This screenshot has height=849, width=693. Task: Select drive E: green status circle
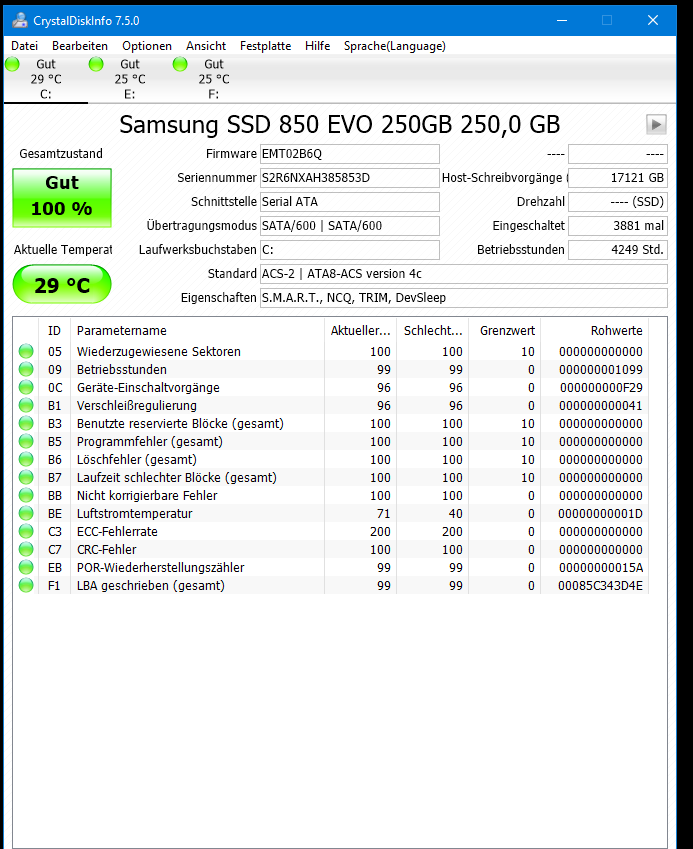pyautogui.click(x=96, y=64)
